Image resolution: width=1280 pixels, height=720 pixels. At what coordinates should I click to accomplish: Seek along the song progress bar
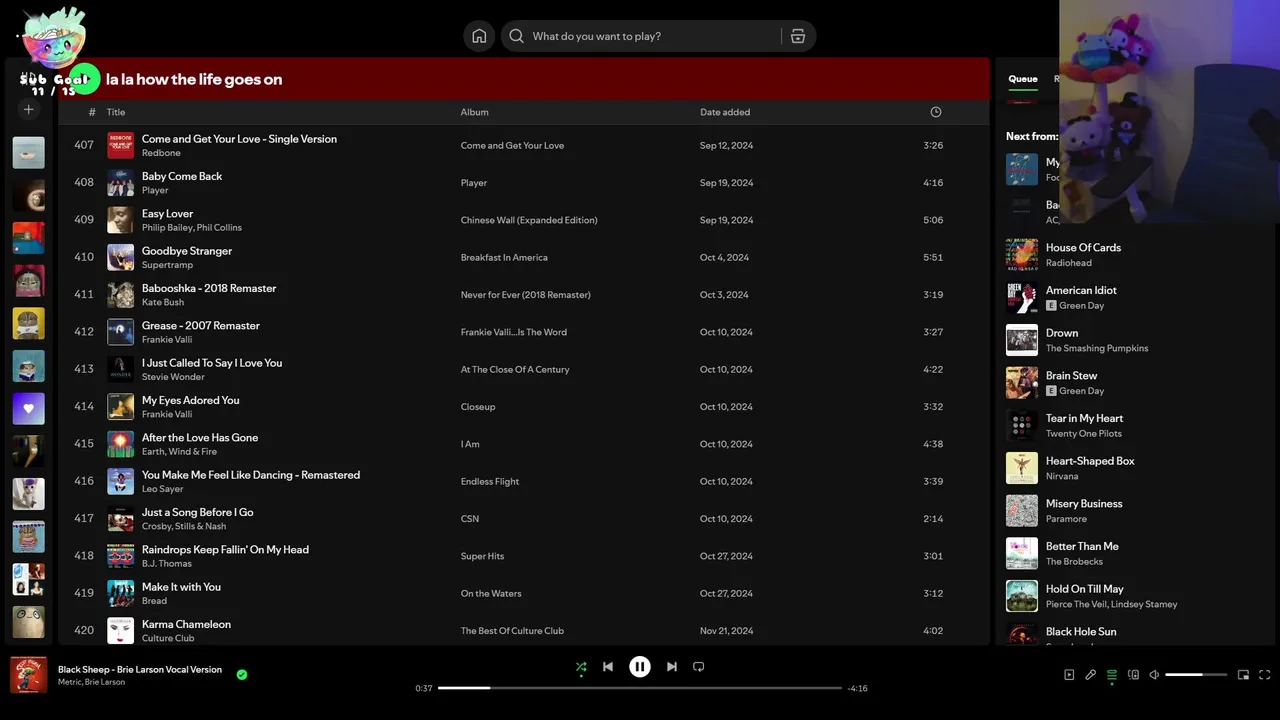tap(640, 688)
